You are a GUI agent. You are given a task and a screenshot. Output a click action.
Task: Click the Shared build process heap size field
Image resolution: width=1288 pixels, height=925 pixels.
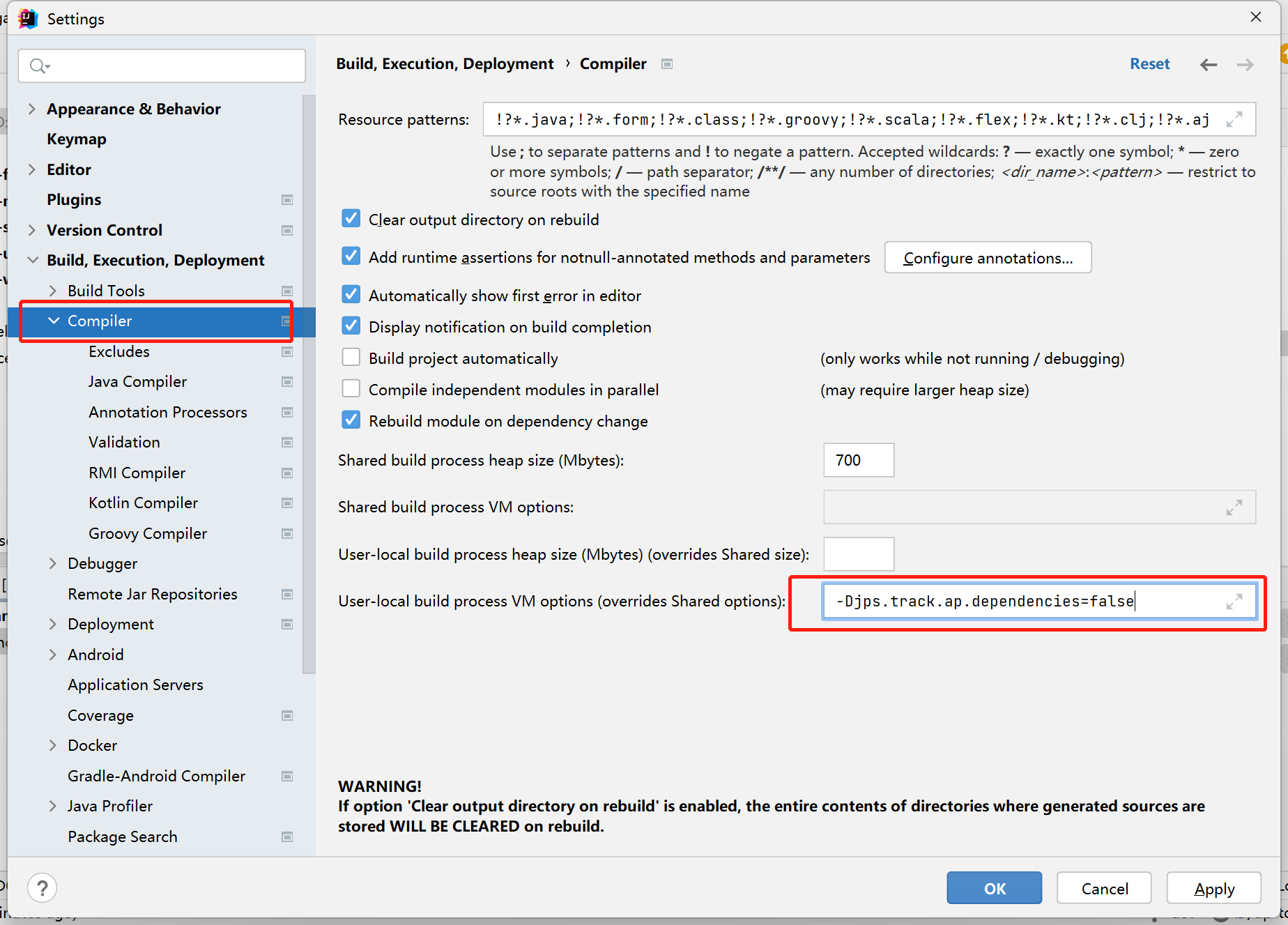click(x=859, y=460)
